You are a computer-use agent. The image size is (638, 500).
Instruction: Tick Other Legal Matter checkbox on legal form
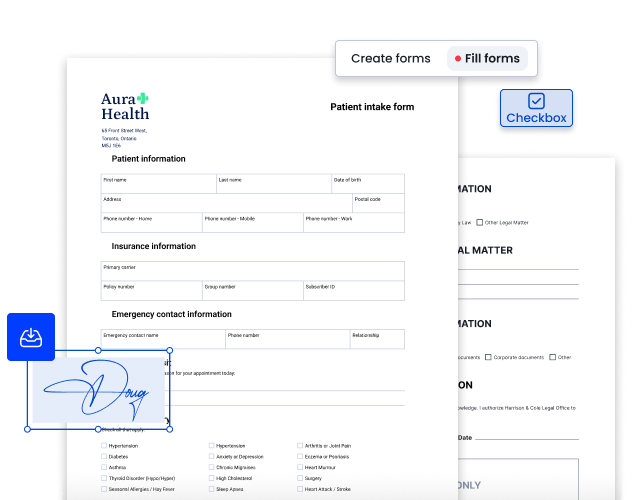tap(480, 222)
